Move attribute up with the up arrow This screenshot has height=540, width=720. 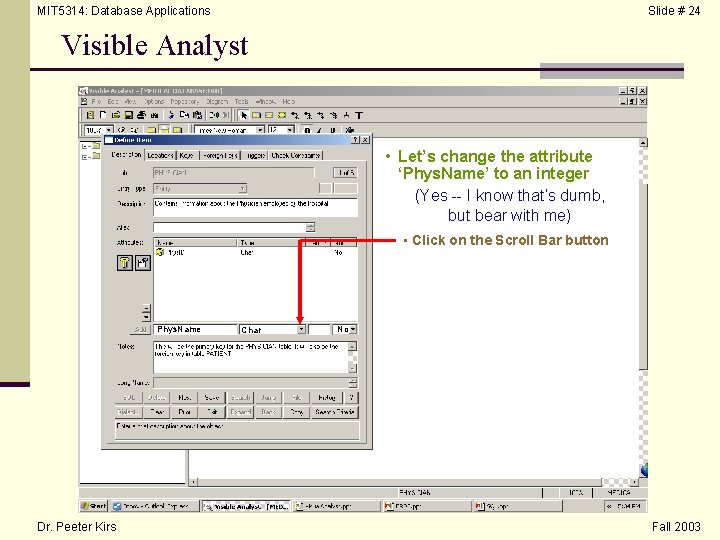pyautogui.click(x=146, y=308)
